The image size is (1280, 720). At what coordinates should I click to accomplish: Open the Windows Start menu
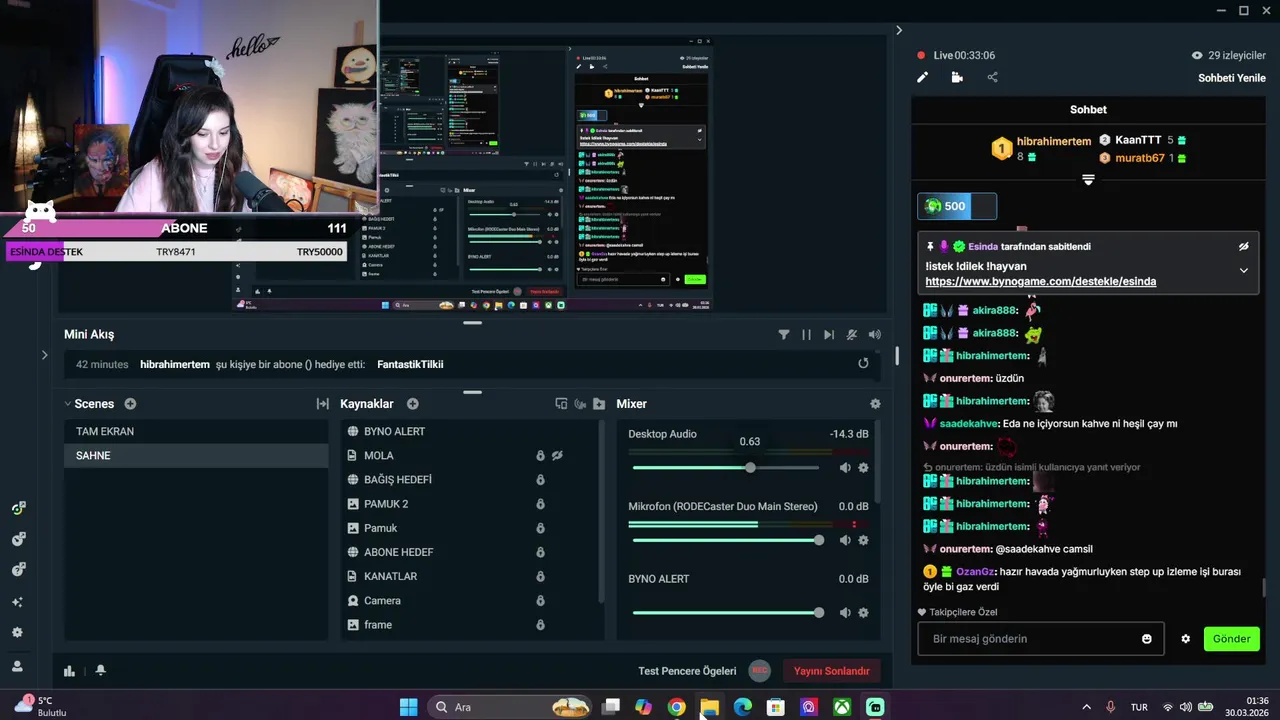pos(409,707)
